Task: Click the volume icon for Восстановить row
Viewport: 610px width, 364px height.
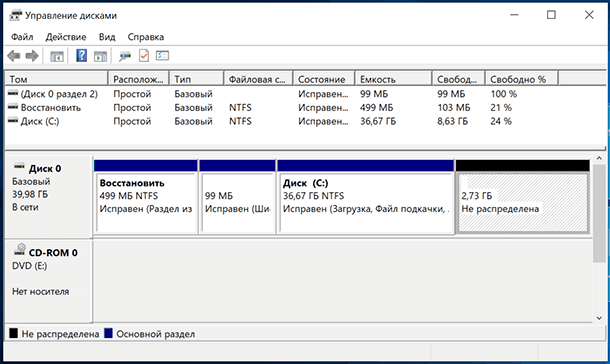Action: coord(13,107)
